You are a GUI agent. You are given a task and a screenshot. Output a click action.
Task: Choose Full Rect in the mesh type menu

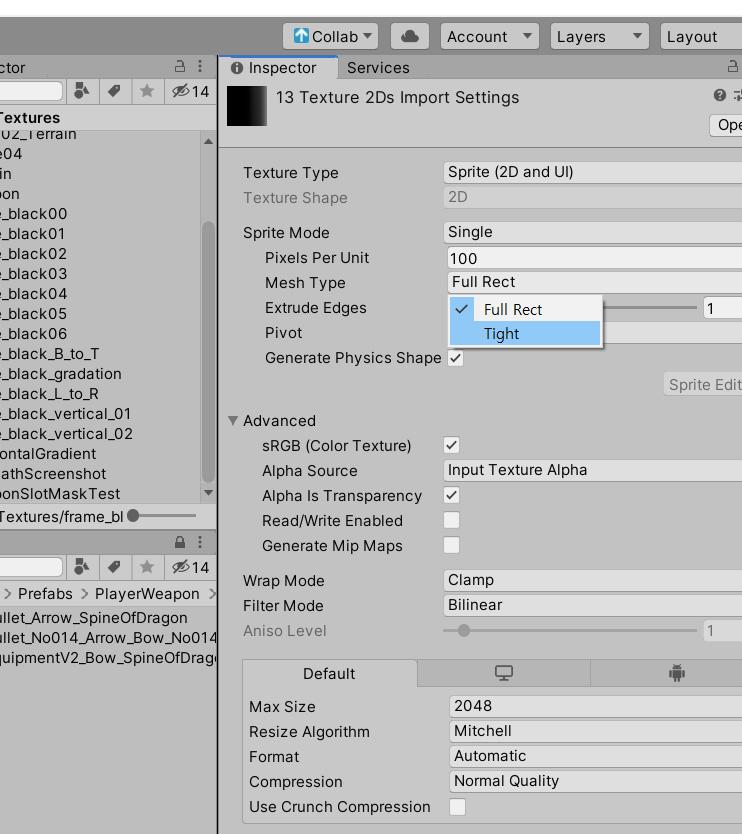(525, 309)
